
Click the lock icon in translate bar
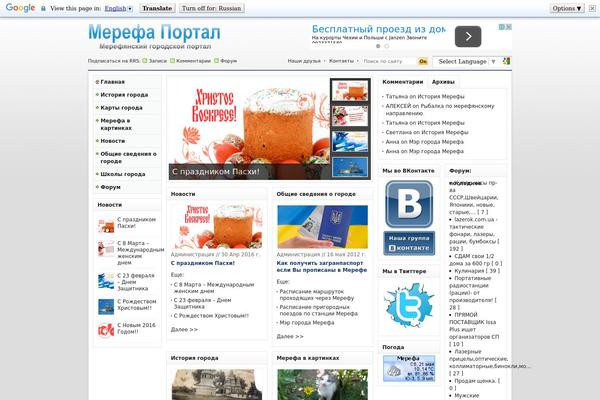click(43, 8)
